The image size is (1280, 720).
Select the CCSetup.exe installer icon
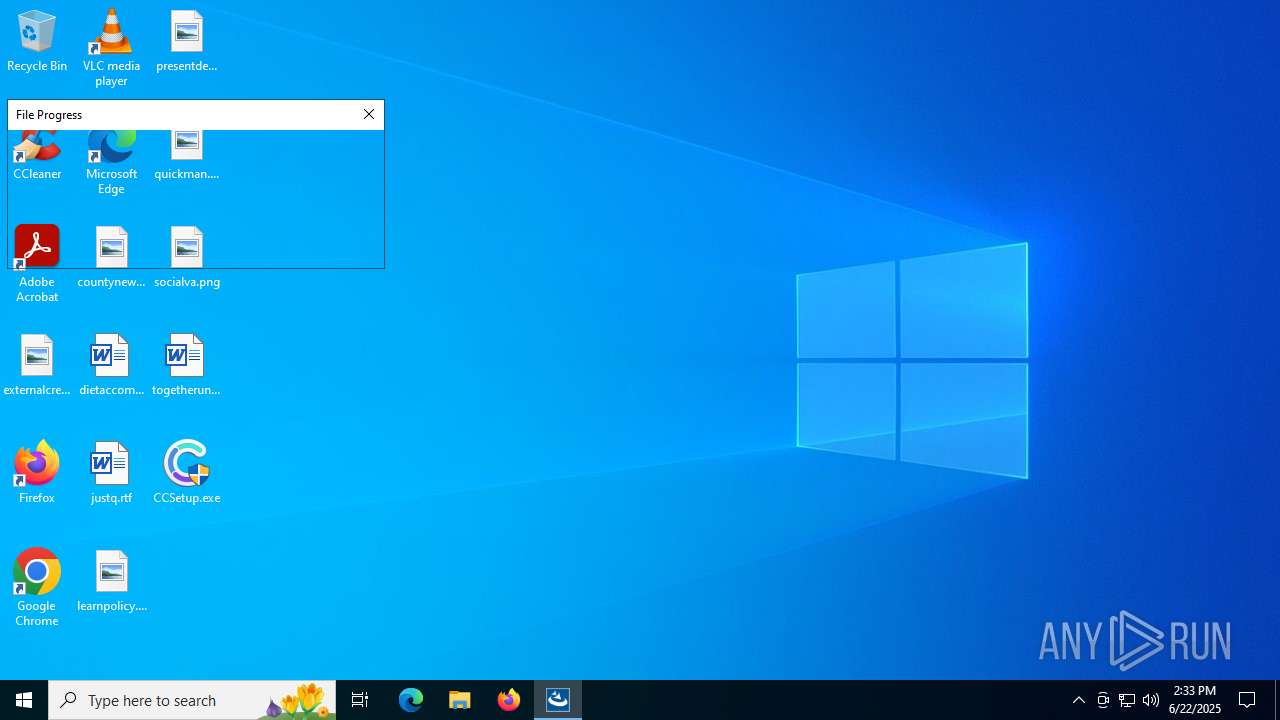pos(187,473)
